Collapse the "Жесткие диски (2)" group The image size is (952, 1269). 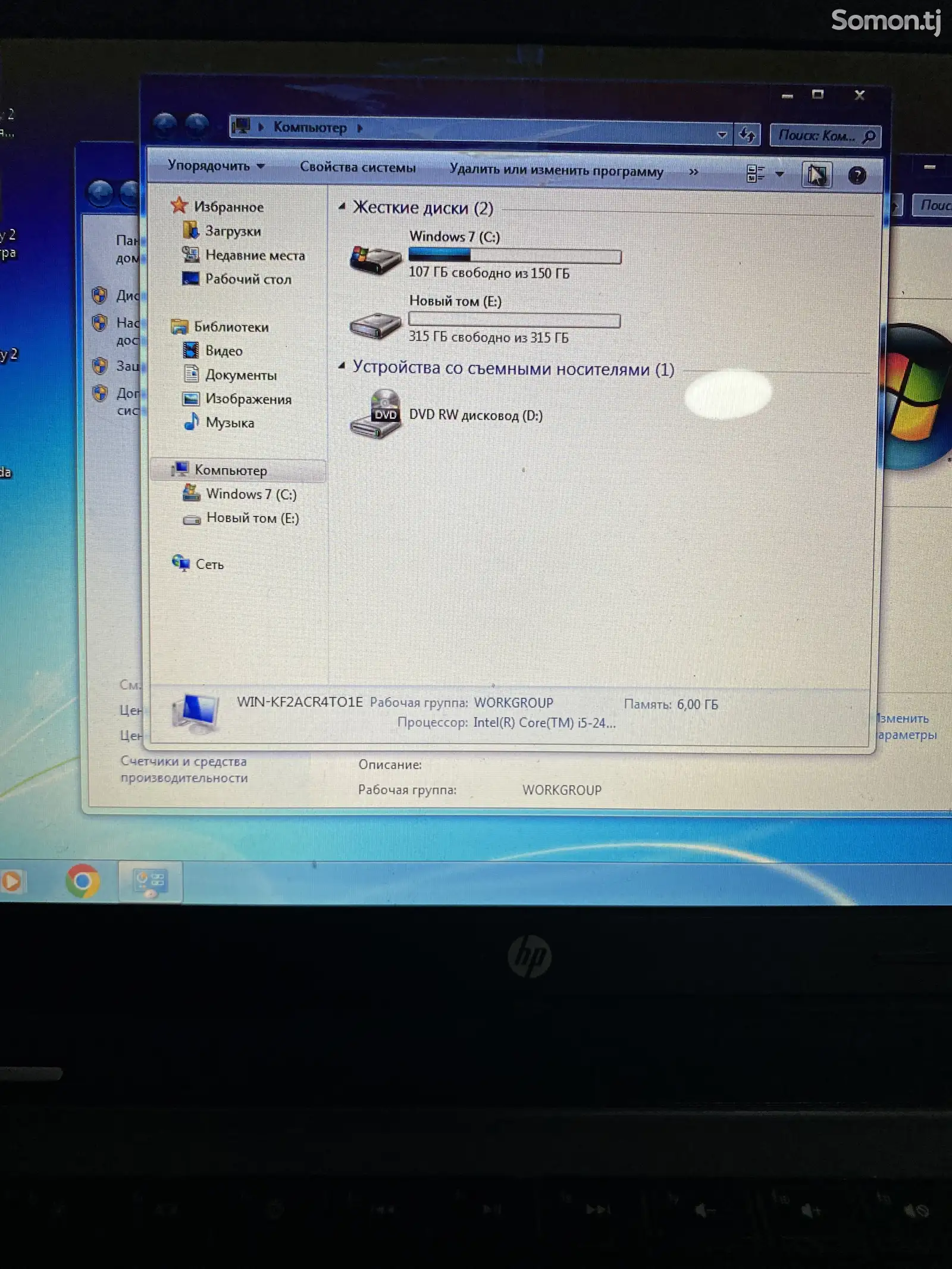[342, 206]
